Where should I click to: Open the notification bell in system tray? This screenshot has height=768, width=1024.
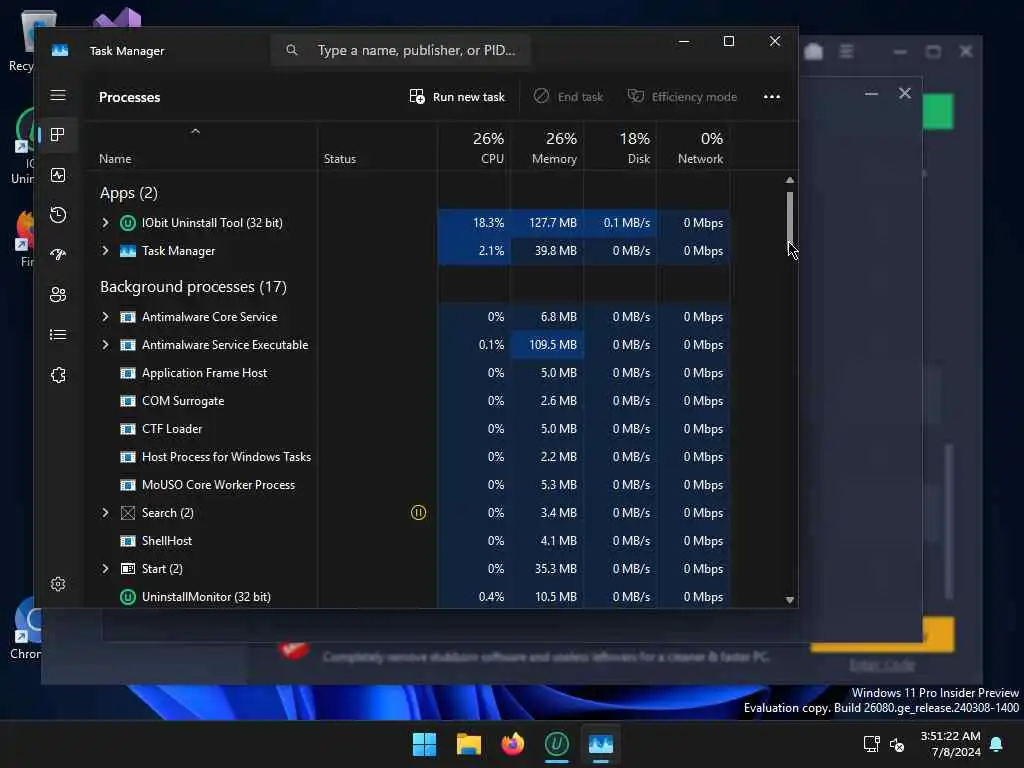pos(997,744)
